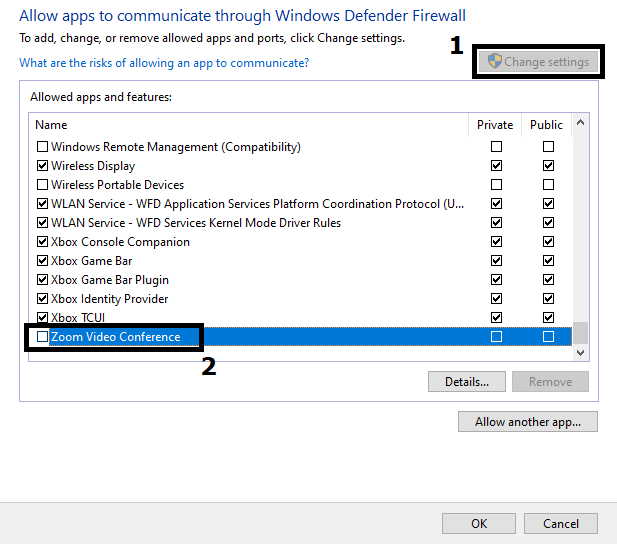Check Public box for Zoom Video Conference
This screenshot has width=617, height=544.
pos(548,337)
